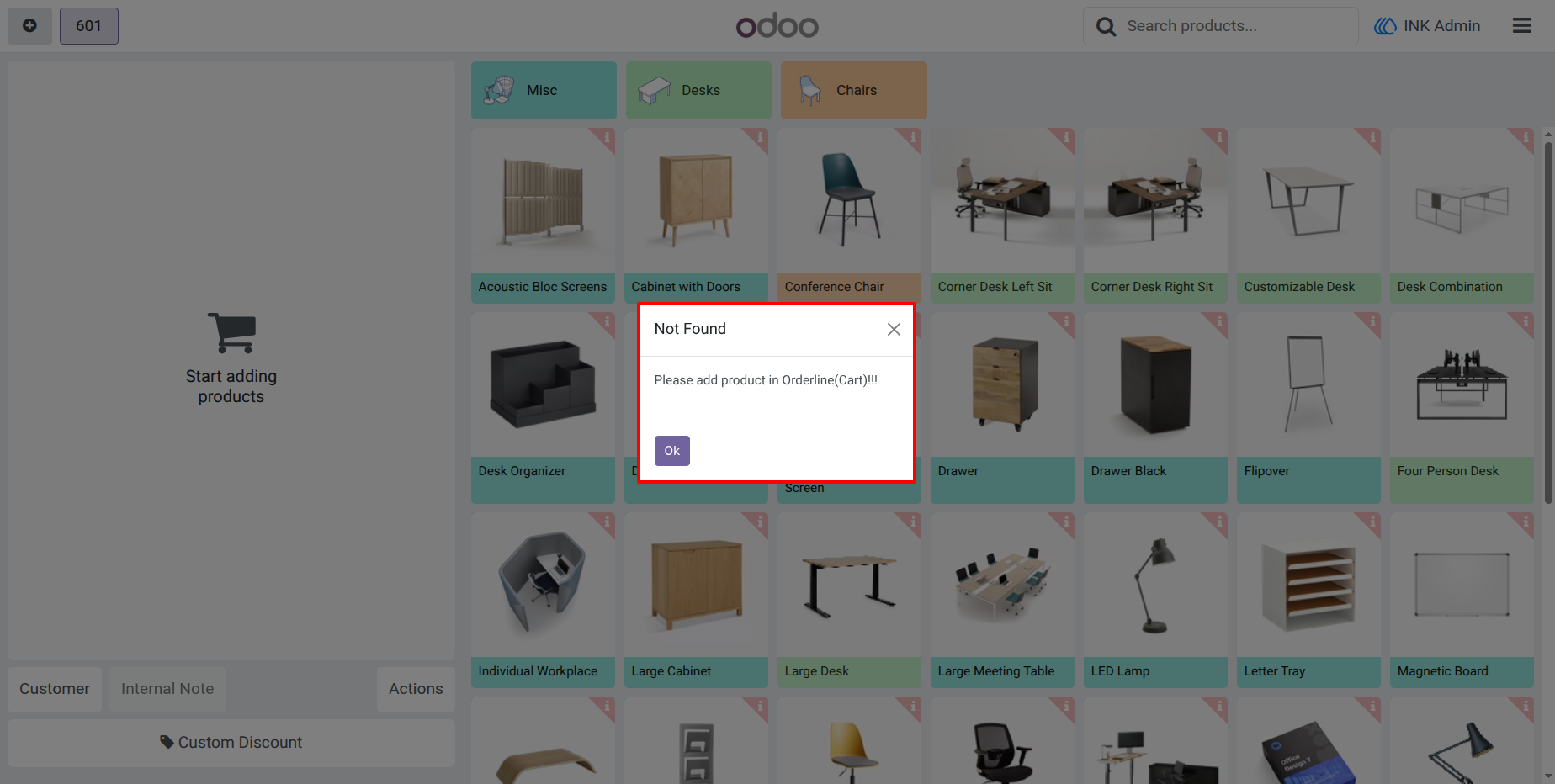Open info for Desk Organizer

(605, 322)
